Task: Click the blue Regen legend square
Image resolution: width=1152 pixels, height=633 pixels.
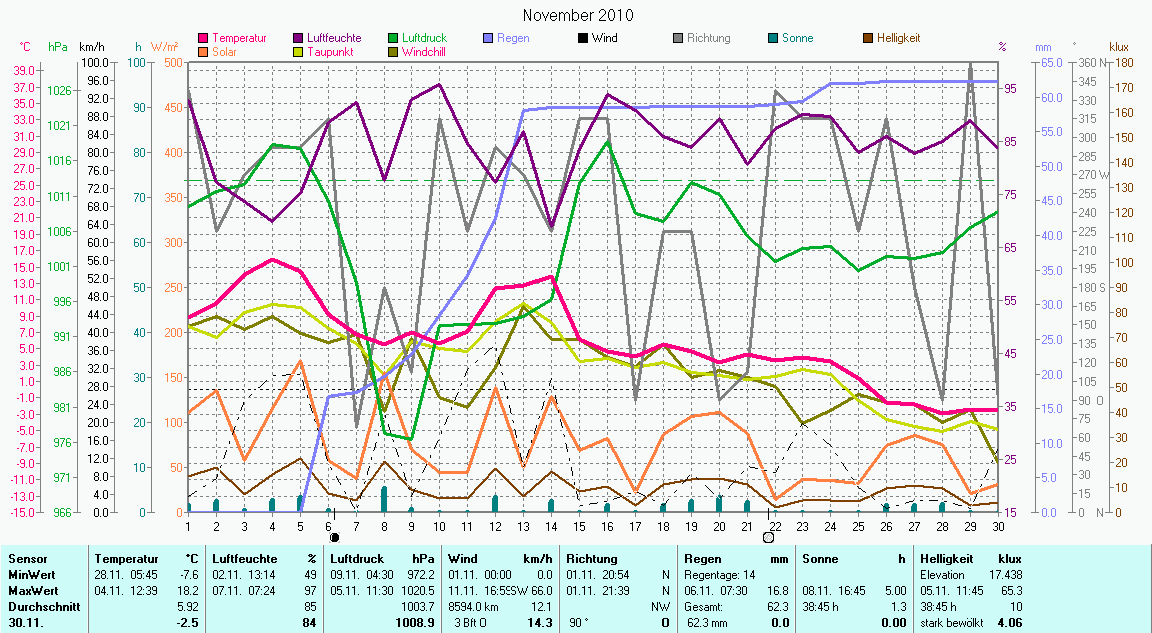Action: point(488,39)
